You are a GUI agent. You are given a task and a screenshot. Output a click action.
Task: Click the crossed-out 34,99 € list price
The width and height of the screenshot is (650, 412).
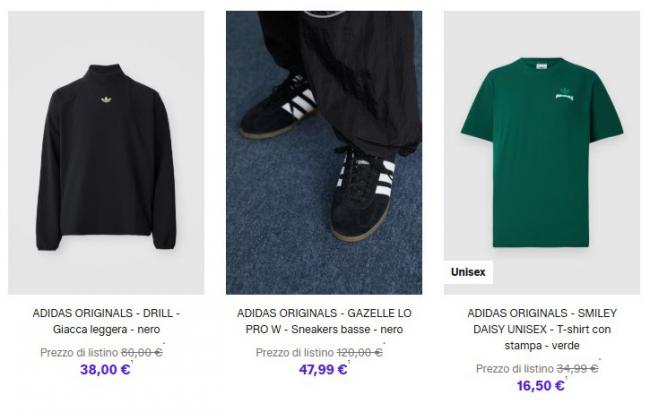pyautogui.click(x=577, y=369)
